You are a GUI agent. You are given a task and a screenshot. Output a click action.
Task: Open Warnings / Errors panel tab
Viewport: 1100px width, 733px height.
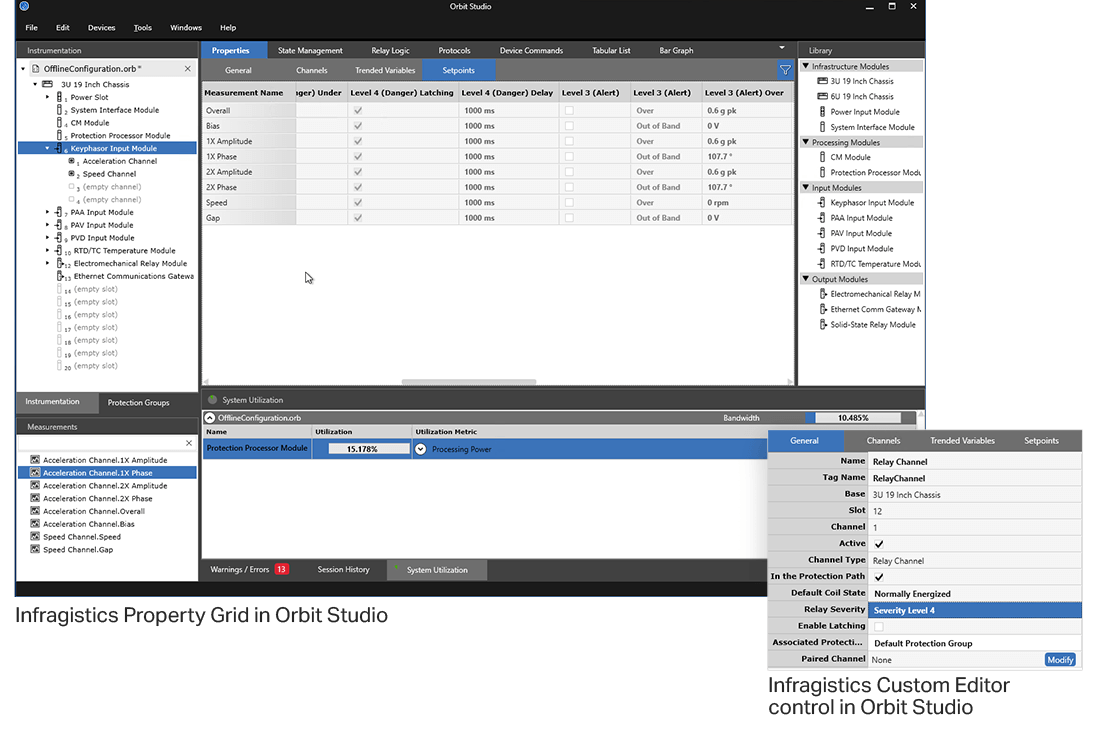[x=249, y=570]
